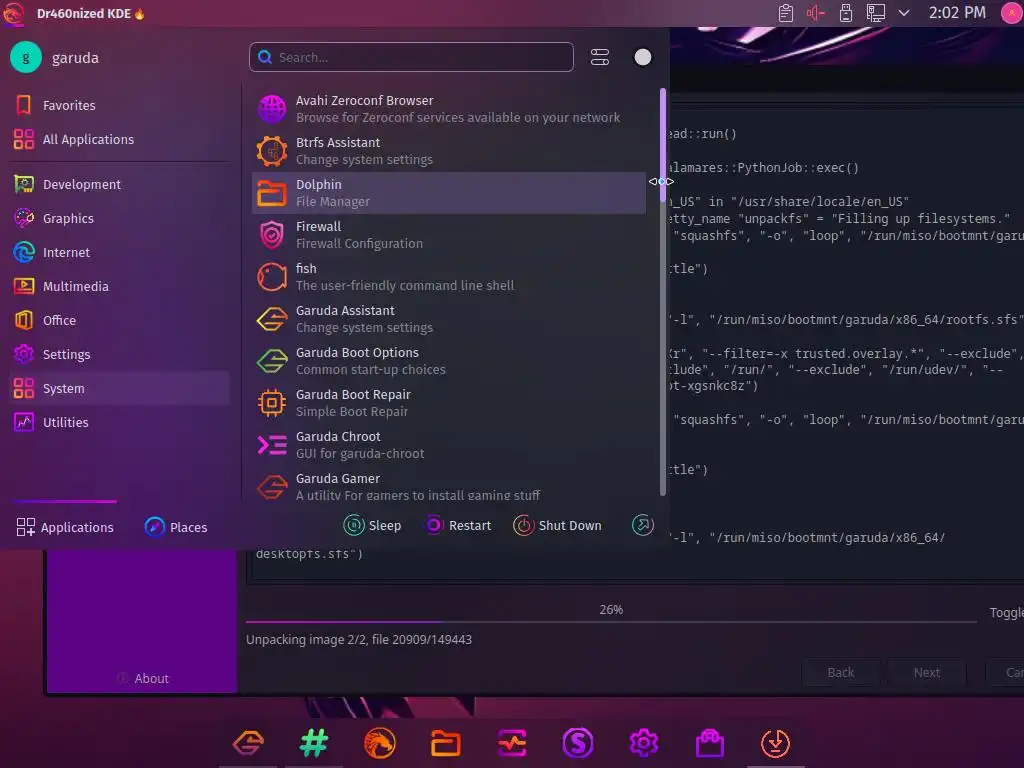This screenshot has width=1024, height=768.
Task: Open system monitor pulse dock icon
Action: 512,743
